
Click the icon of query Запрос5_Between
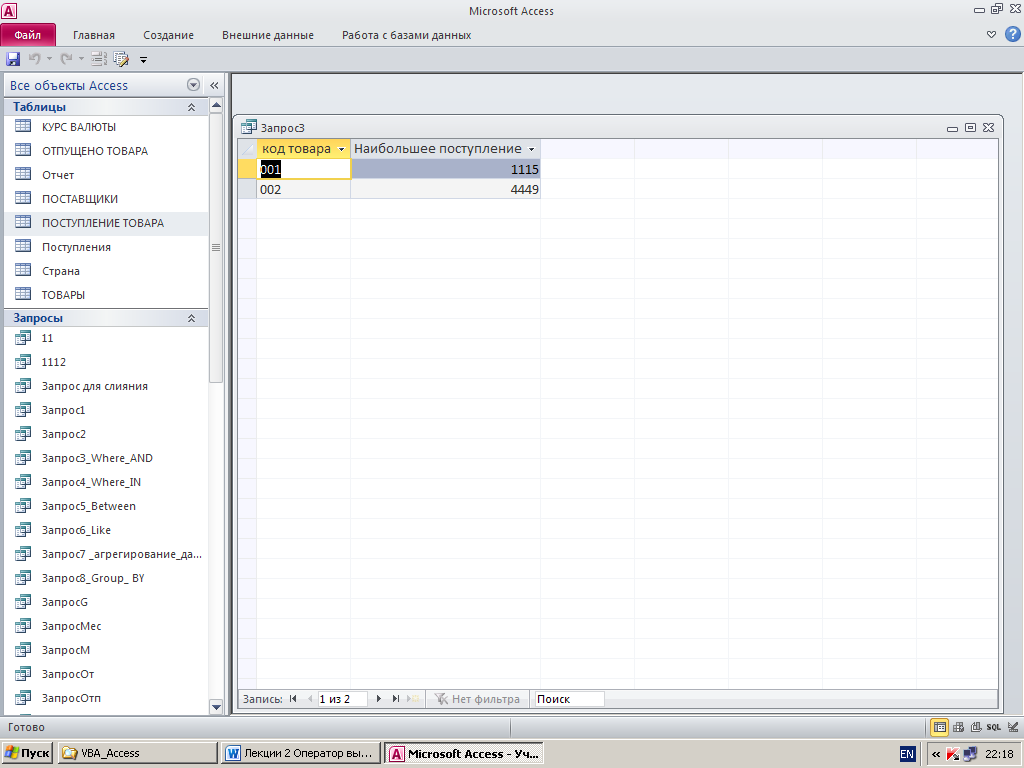[x=23, y=505]
